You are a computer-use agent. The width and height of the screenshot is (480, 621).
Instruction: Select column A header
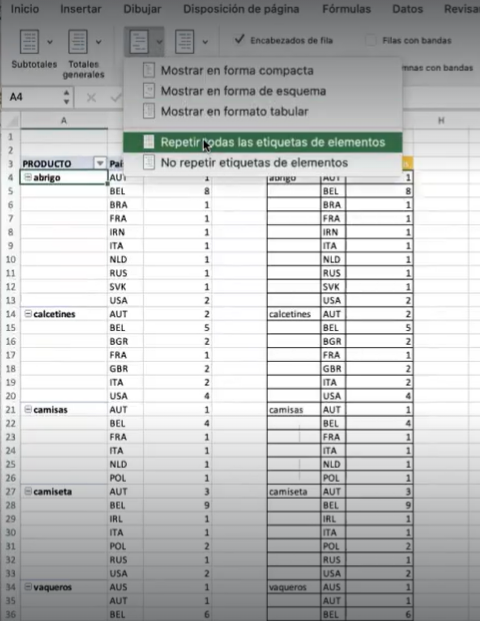[x=64, y=120]
